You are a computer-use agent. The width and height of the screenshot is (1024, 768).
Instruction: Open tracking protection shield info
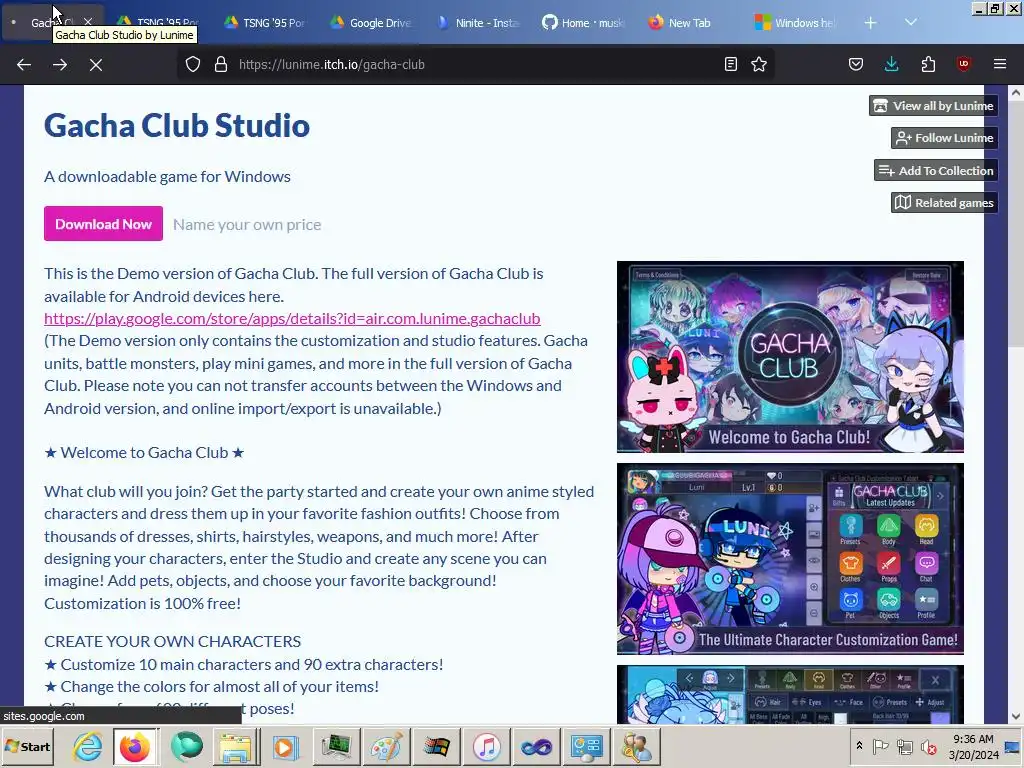click(193, 65)
